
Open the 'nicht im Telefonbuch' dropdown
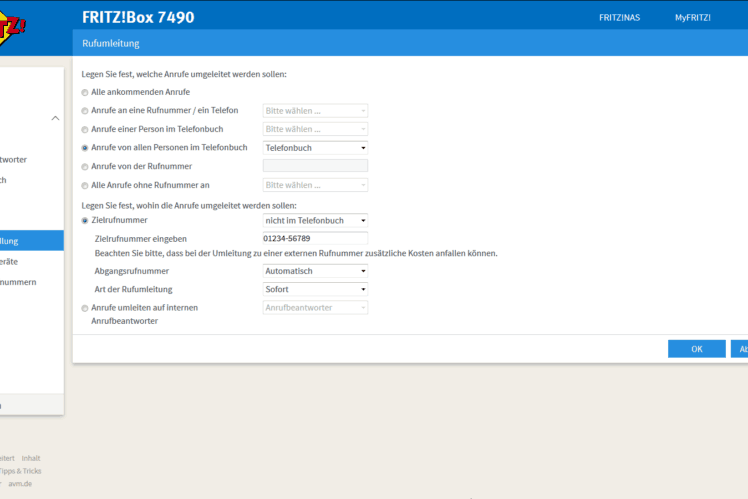pos(315,220)
